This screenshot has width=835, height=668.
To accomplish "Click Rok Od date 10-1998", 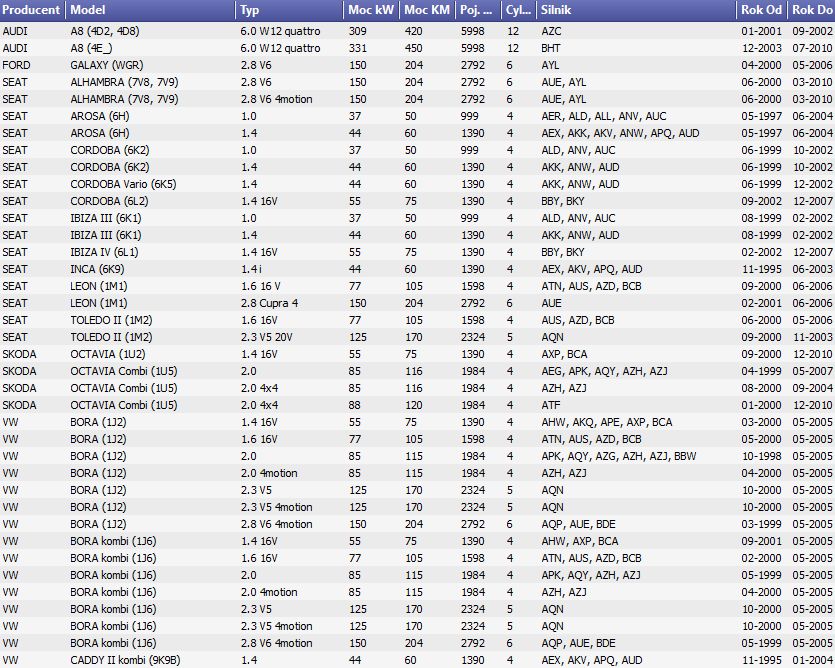I will tap(762, 457).
